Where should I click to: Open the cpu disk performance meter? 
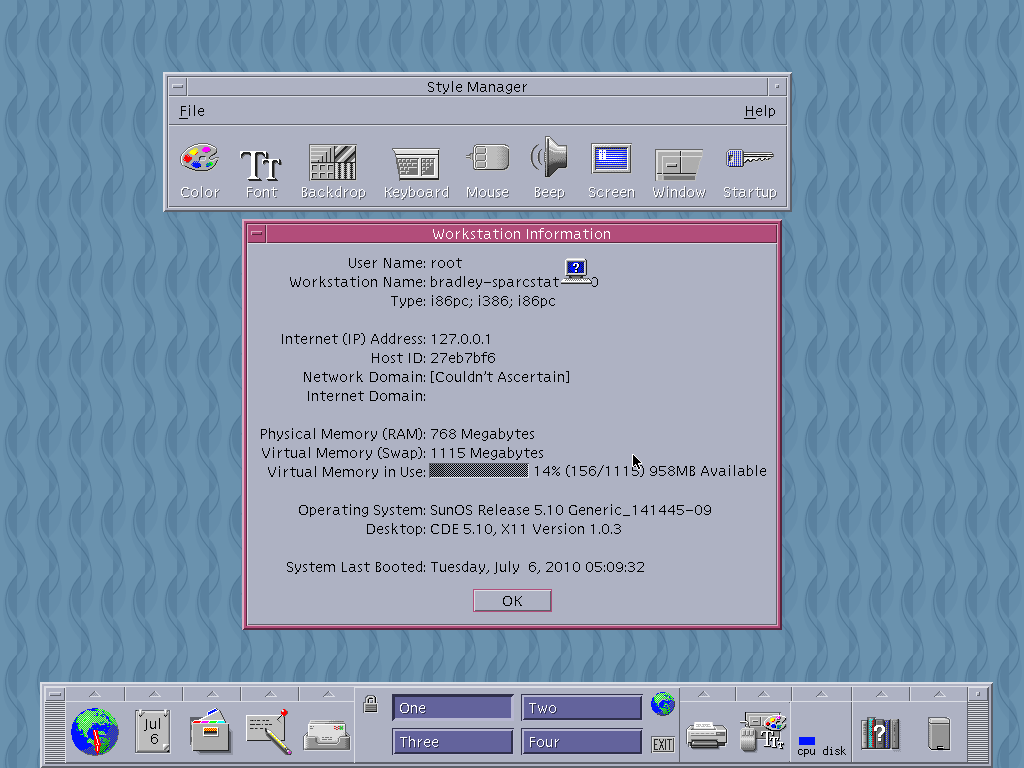click(x=821, y=746)
